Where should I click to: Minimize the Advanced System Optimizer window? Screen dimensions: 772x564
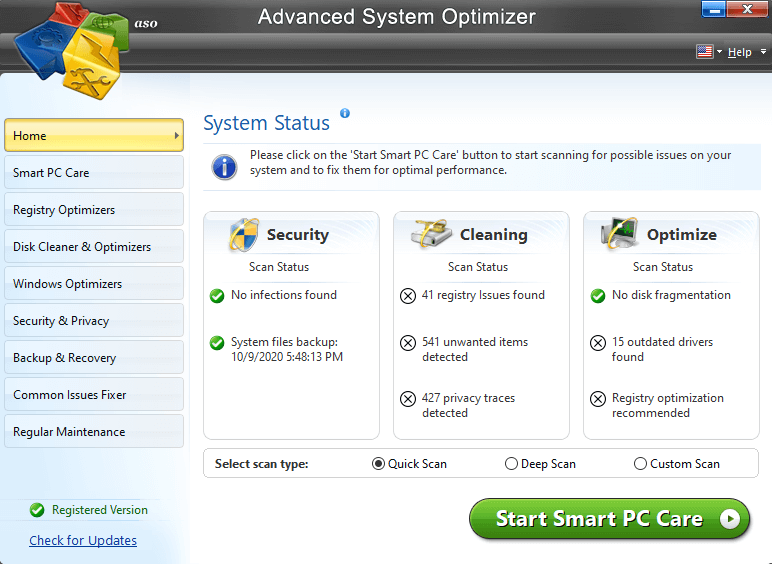pos(713,9)
